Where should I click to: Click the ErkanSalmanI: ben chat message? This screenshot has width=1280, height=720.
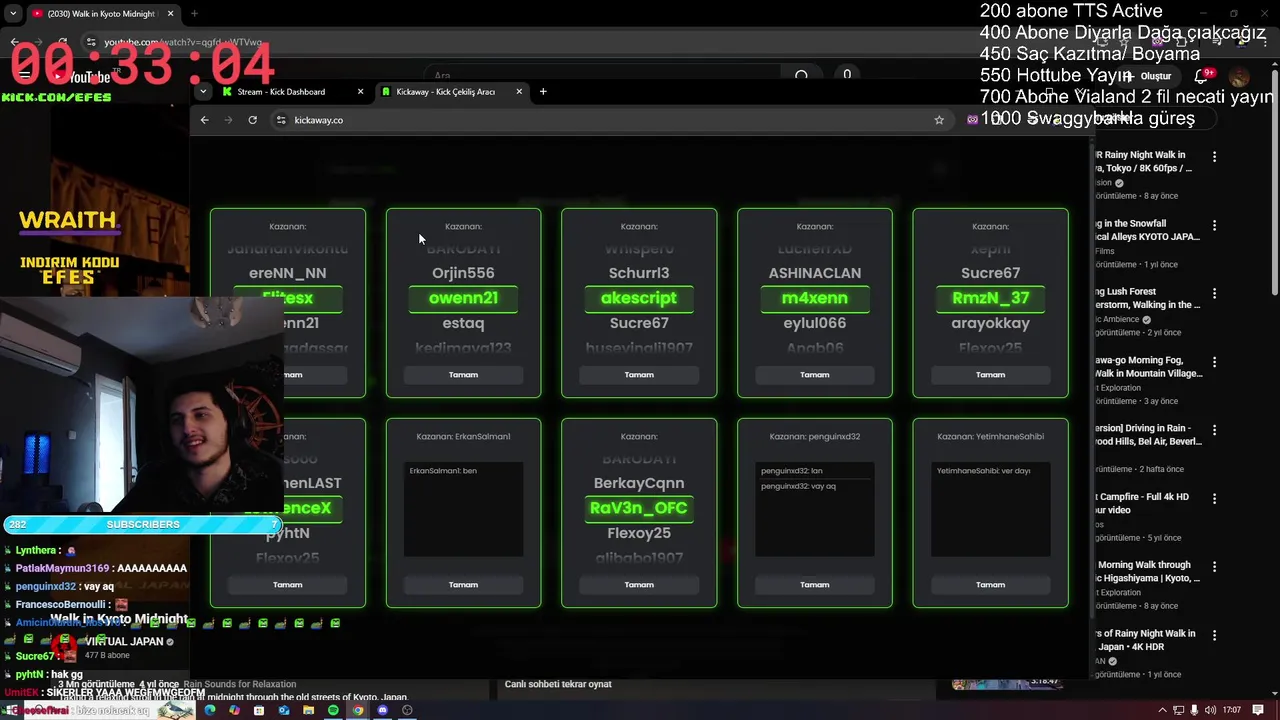pos(443,470)
